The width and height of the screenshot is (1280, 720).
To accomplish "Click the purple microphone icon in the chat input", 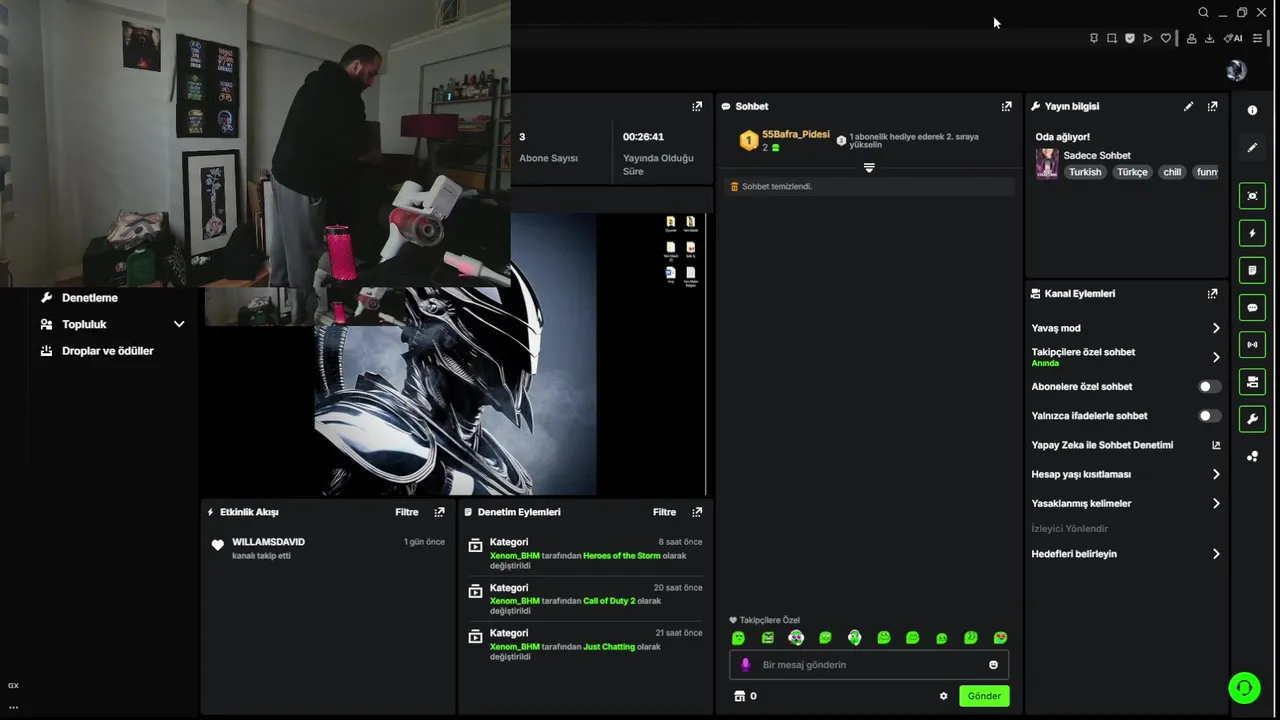I will click(x=745, y=665).
